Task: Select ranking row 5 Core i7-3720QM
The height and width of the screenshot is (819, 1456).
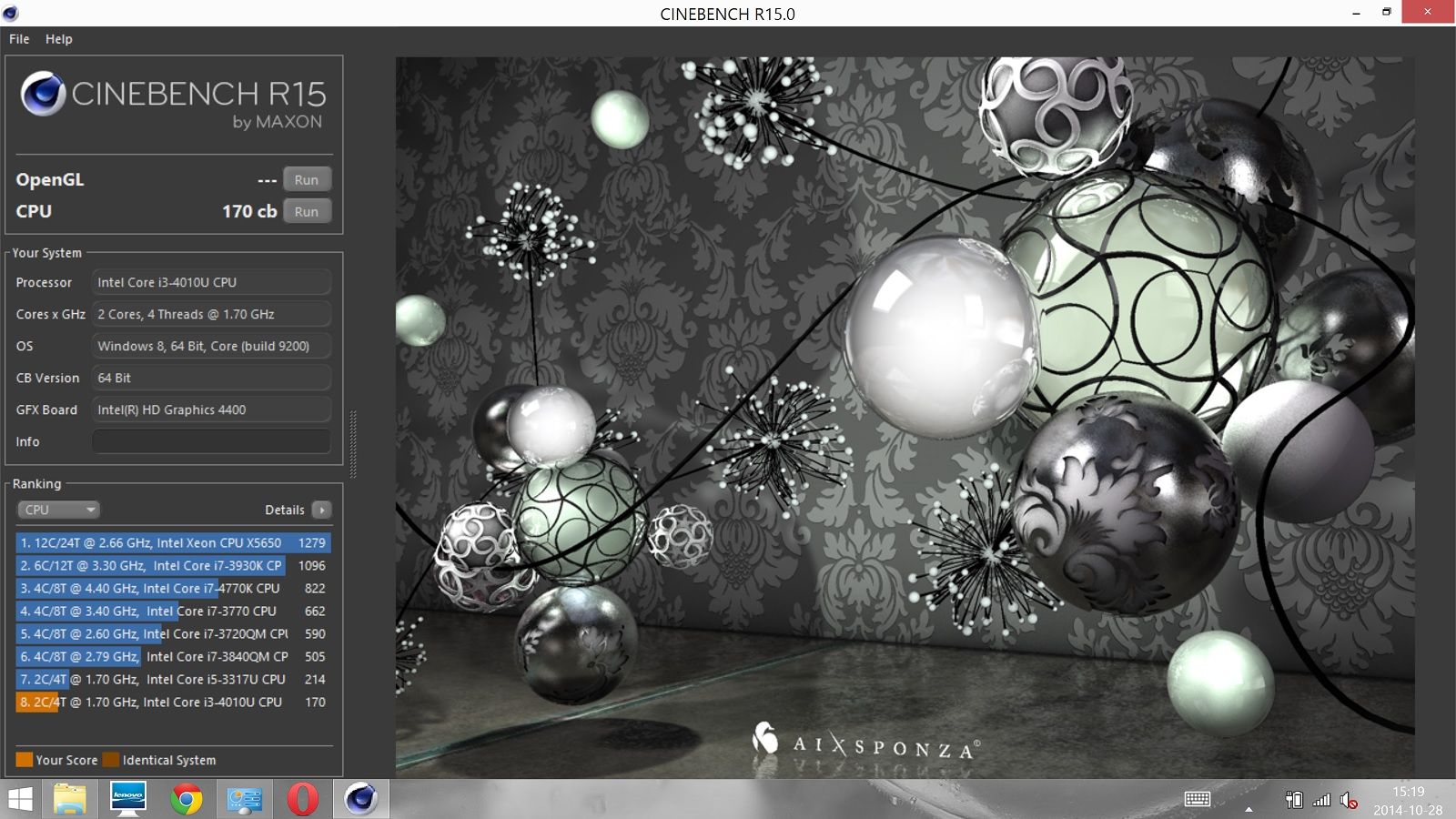Action: (x=173, y=633)
